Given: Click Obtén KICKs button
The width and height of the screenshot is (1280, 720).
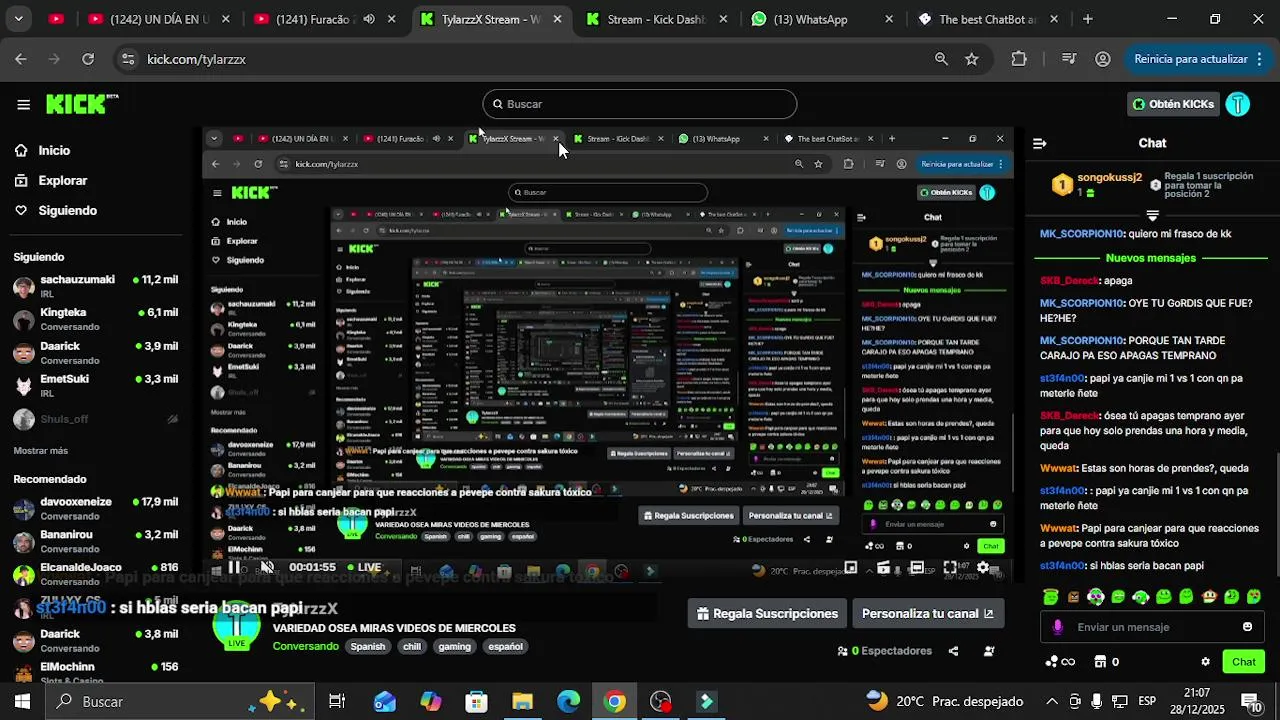Looking at the screenshot, I should click(1173, 104).
